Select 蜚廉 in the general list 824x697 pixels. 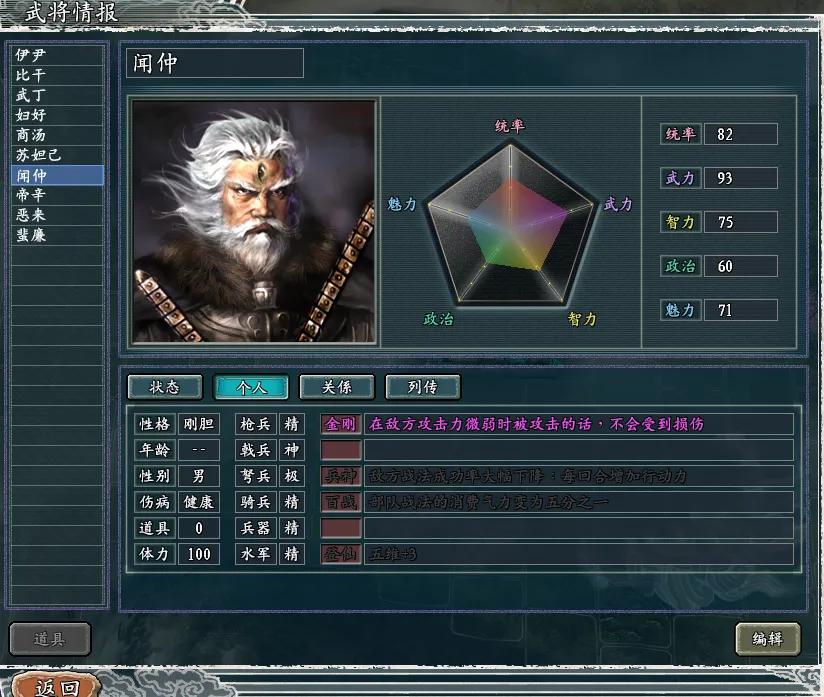(x=57, y=235)
